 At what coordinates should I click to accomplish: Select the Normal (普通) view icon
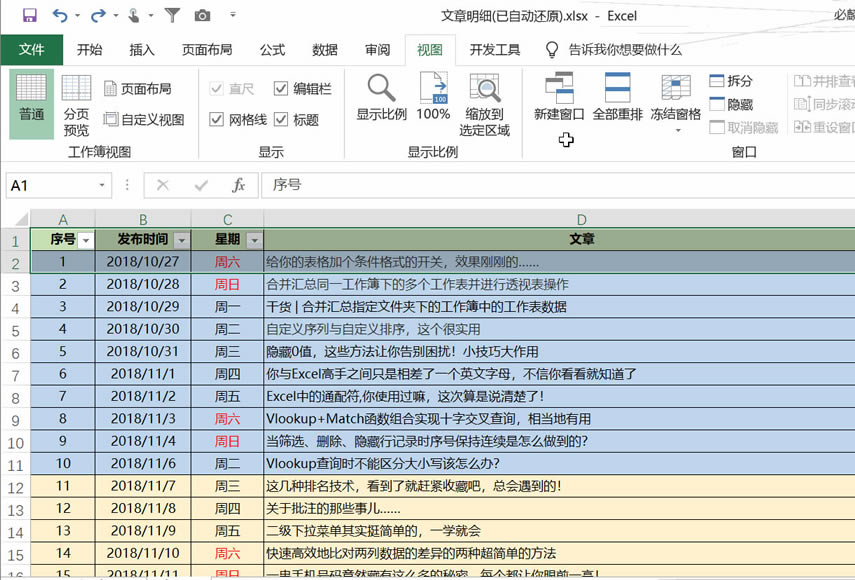31,97
